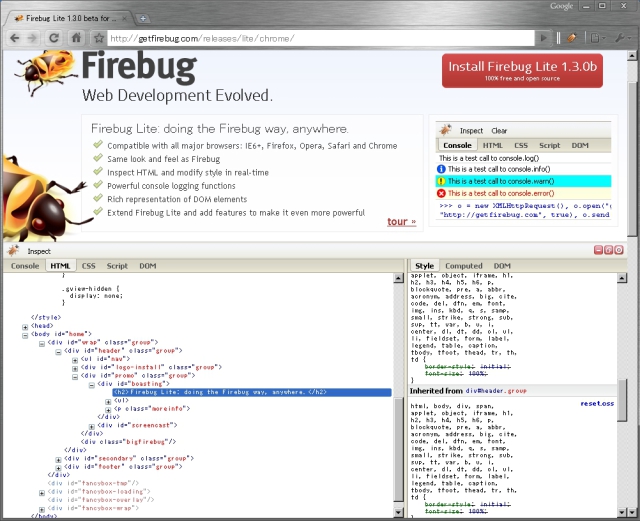This screenshot has height=521, width=640.
Task: Open the DOM tab in main Firebug panel
Action: click(x=148, y=266)
